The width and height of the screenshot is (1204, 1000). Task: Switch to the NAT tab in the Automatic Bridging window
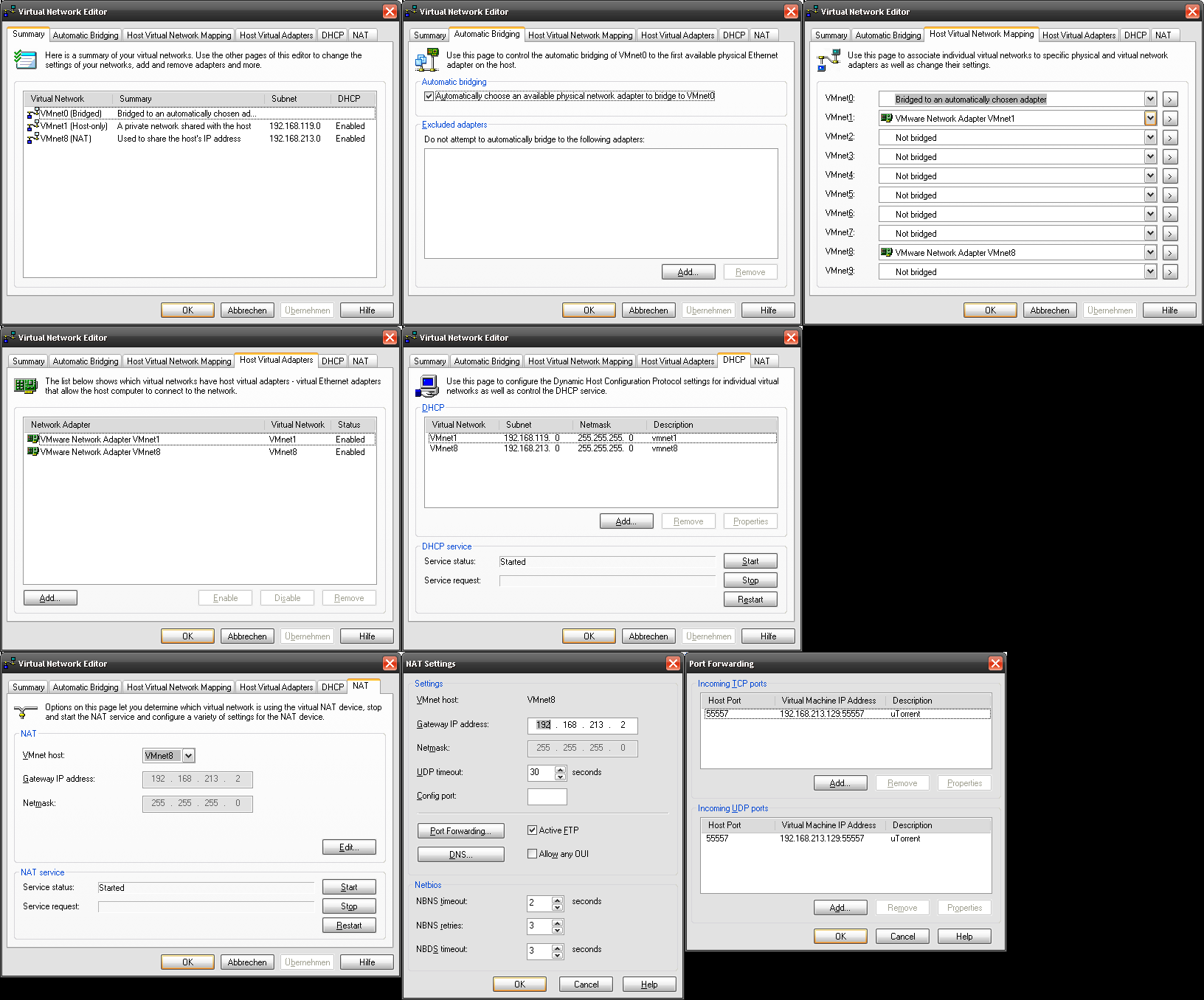762,35
